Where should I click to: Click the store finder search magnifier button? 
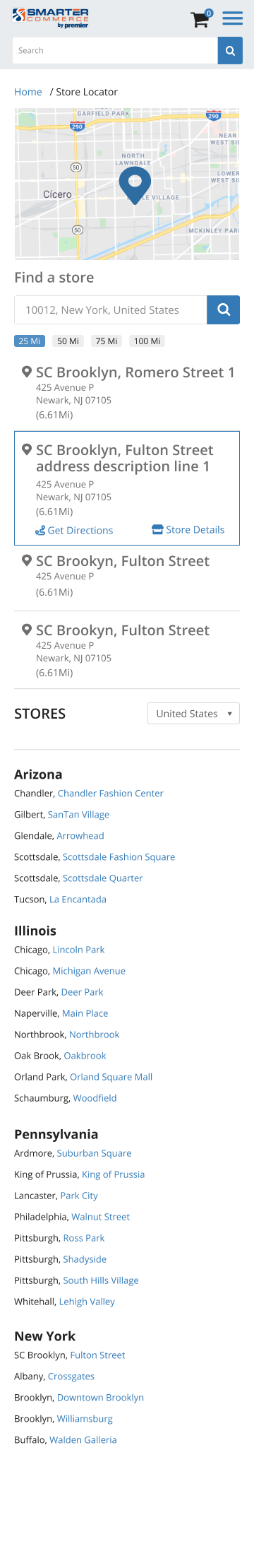tap(224, 310)
